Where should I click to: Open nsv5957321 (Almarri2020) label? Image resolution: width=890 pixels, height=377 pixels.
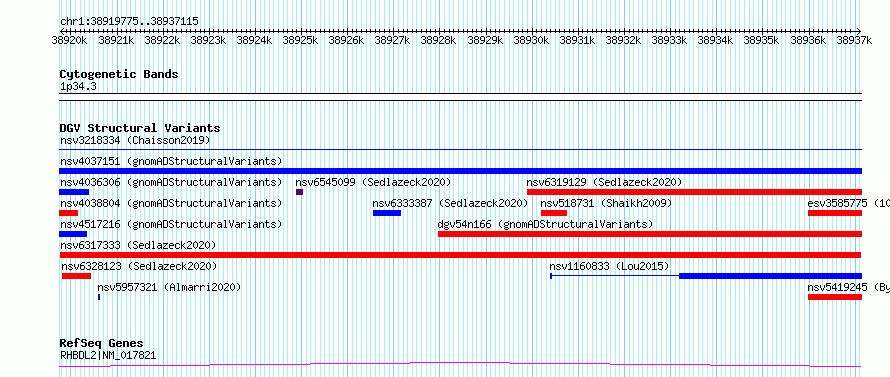169,287
